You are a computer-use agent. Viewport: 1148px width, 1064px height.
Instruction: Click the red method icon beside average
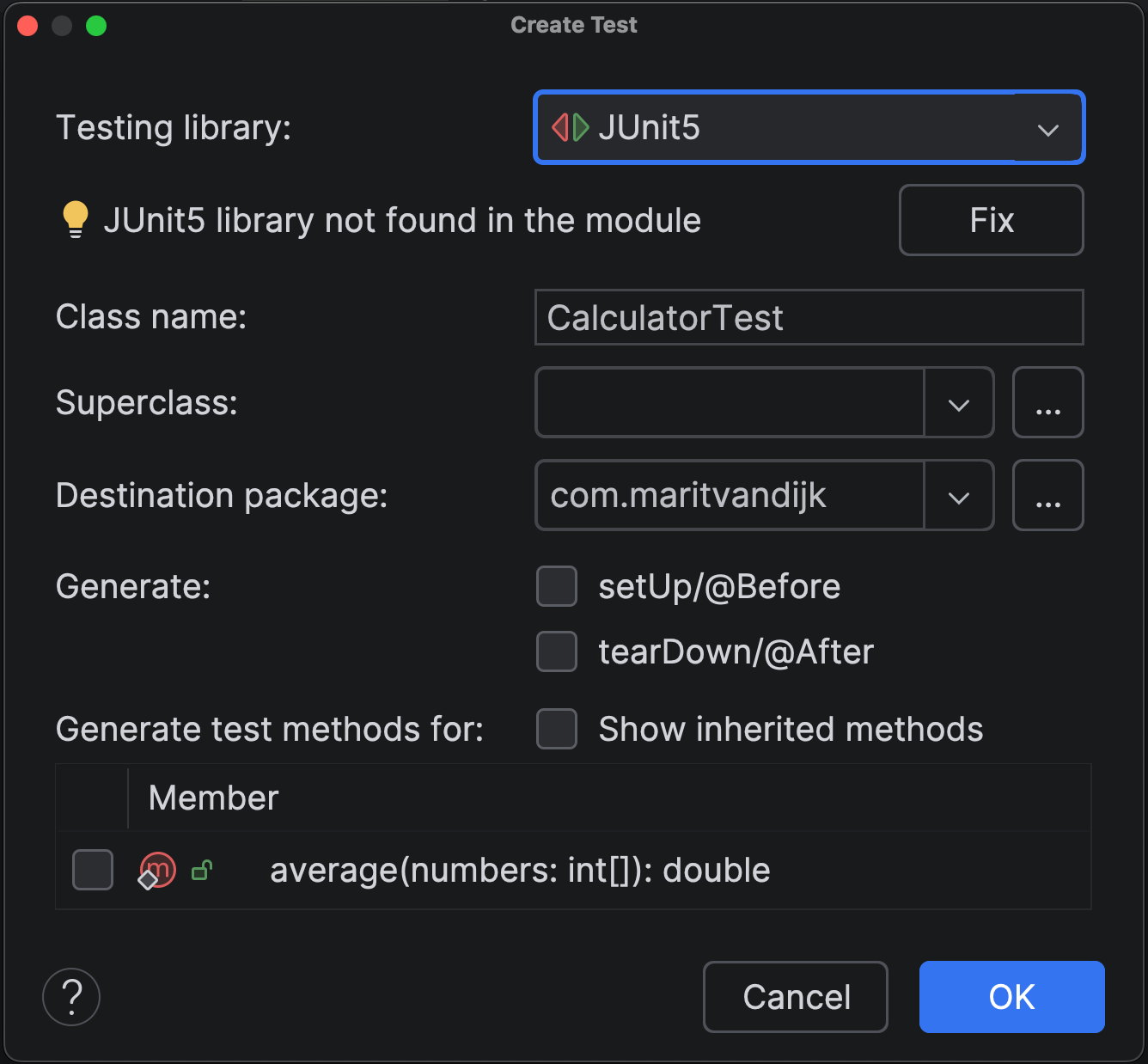coord(157,871)
